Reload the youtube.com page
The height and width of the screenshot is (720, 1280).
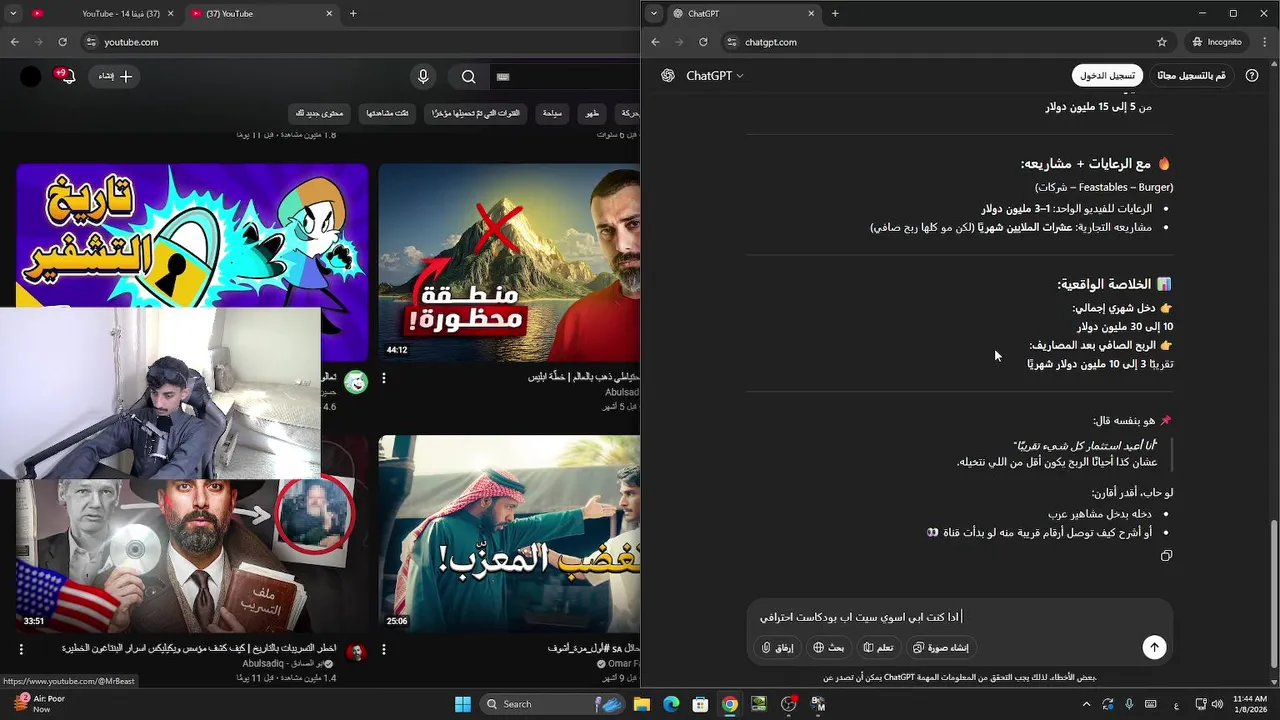(62, 42)
